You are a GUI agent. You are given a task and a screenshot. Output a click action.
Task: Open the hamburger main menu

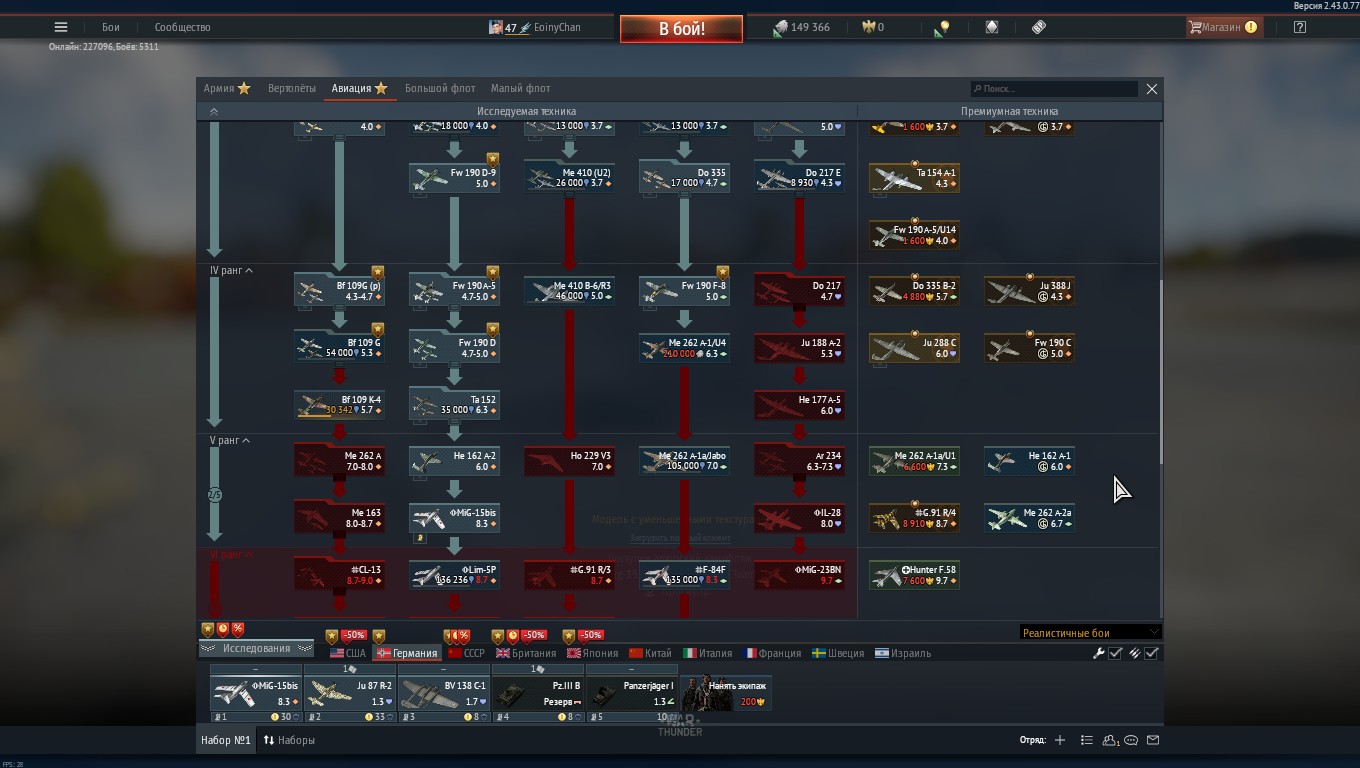point(61,27)
